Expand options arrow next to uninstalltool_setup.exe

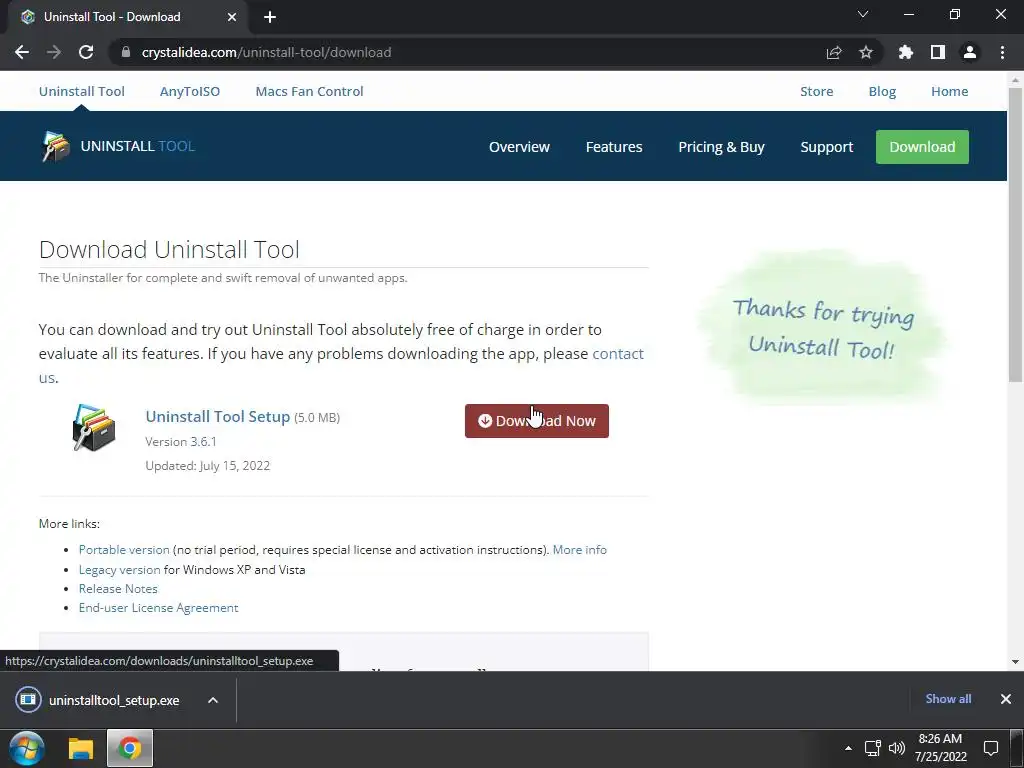click(213, 700)
